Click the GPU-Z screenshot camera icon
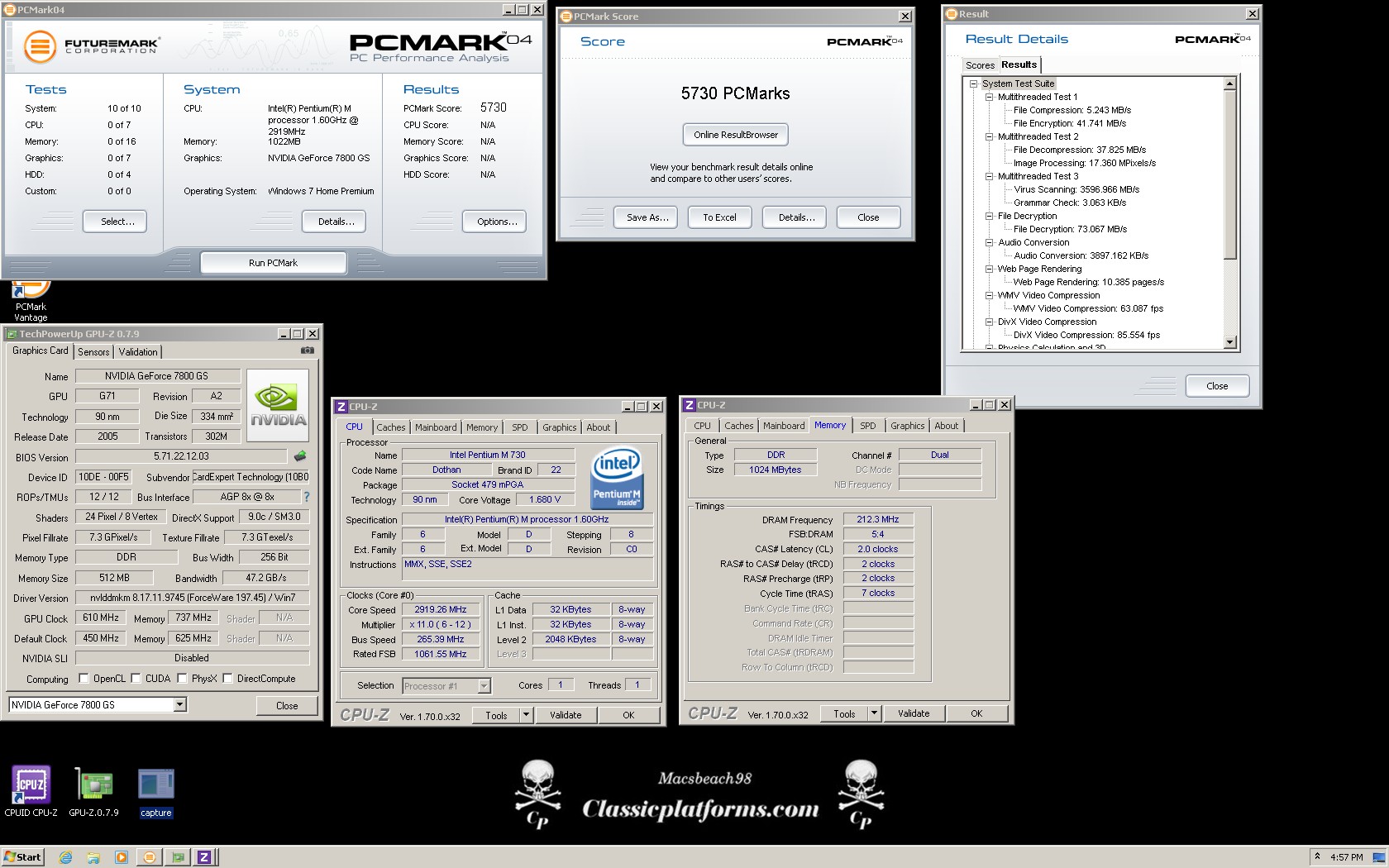Image resolution: width=1389 pixels, height=868 pixels. tap(308, 351)
